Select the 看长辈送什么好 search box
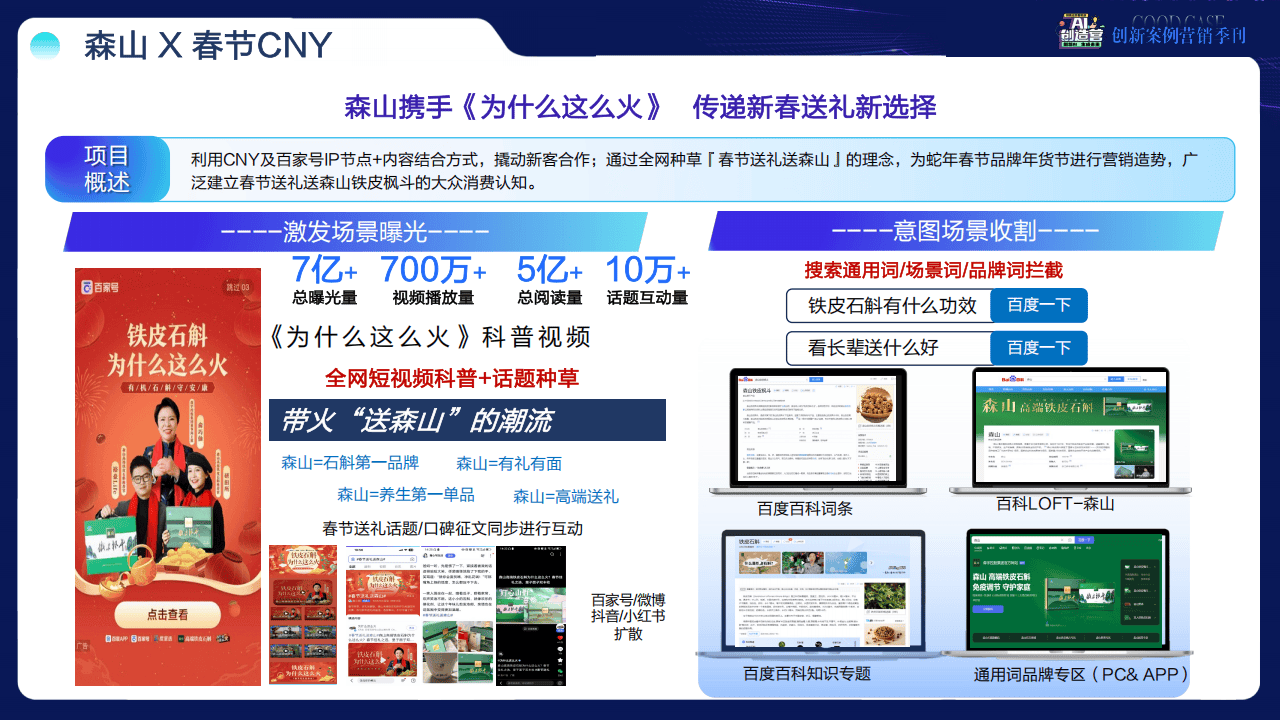Image resolution: width=1280 pixels, height=720 pixels. pyautogui.click(x=889, y=348)
